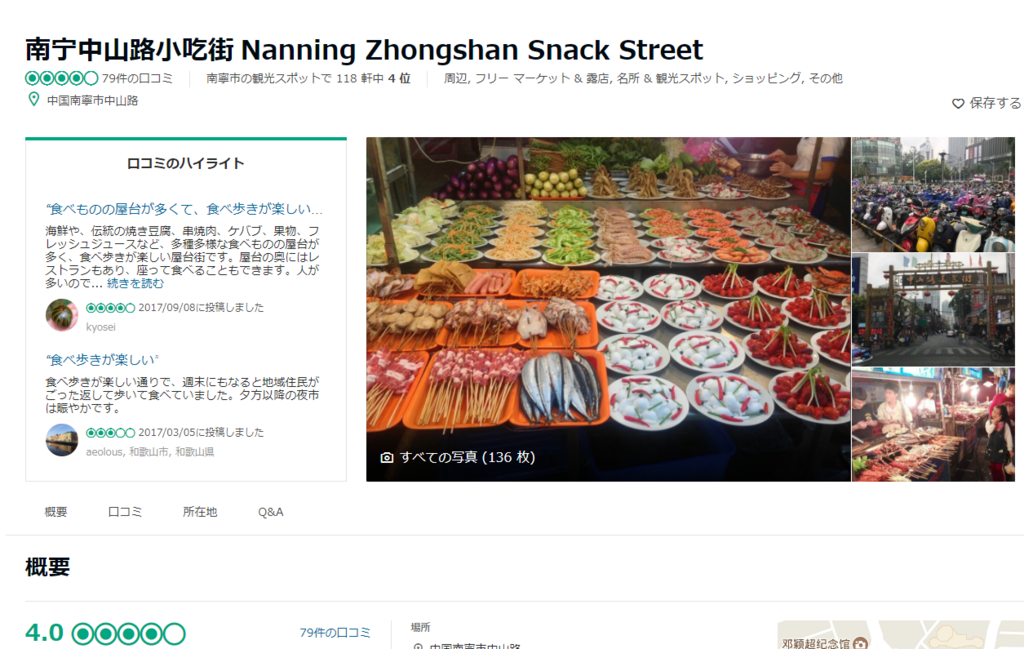Screen dimensions: 1024x649
Task: Open review about 食べものの屋台が多くて
Action: [x=184, y=209]
